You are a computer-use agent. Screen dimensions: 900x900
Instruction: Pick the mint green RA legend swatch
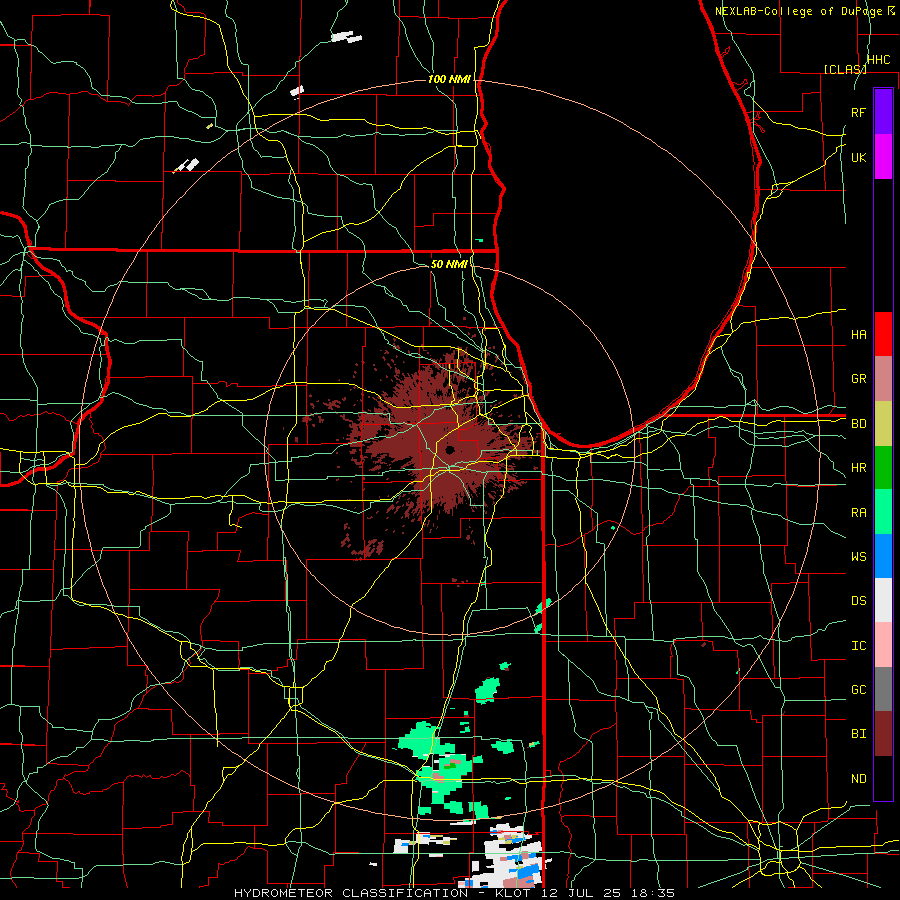883,512
